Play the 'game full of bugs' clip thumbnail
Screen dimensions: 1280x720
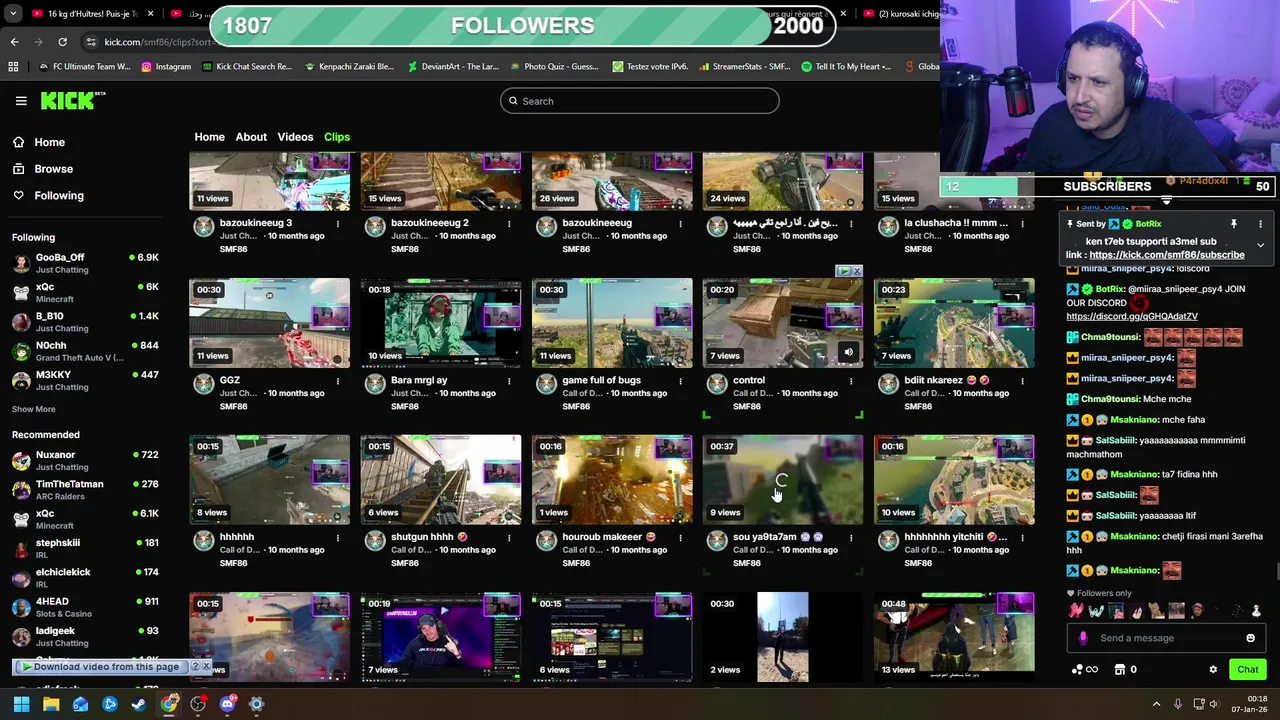(612, 323)
